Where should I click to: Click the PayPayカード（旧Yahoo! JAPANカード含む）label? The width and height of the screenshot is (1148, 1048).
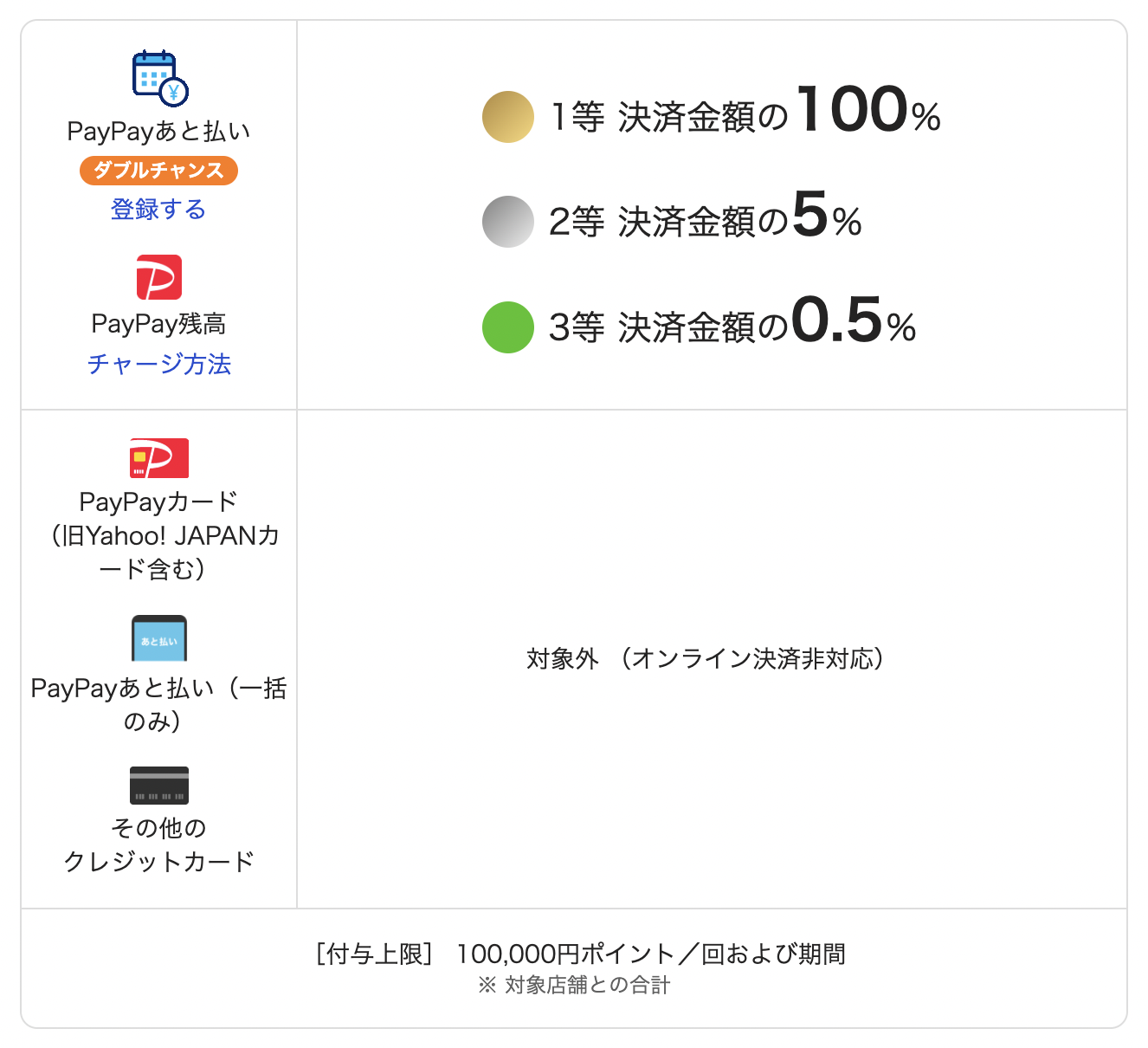pos(159,535)
